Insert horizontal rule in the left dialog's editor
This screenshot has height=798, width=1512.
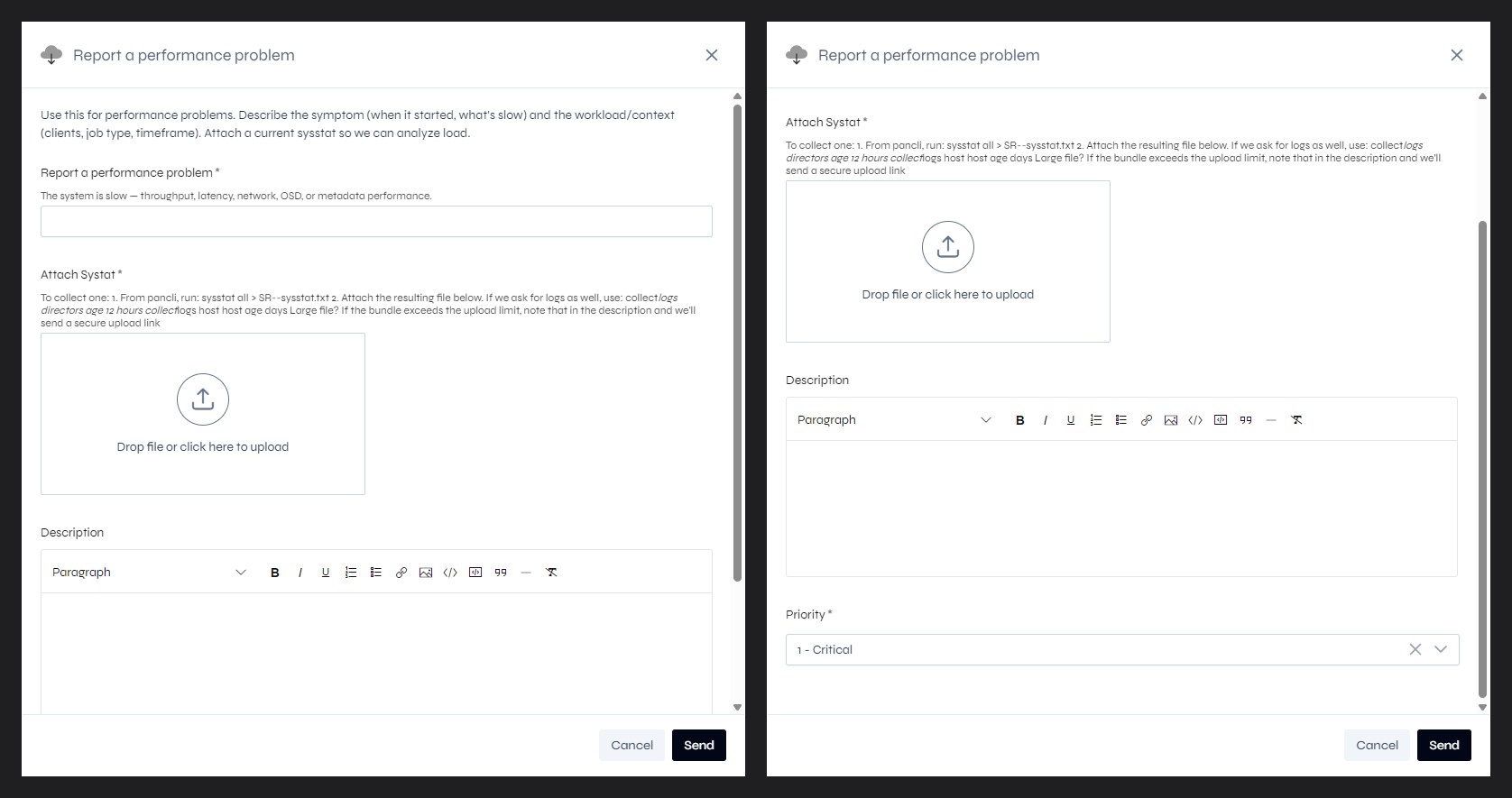[526, 573]
